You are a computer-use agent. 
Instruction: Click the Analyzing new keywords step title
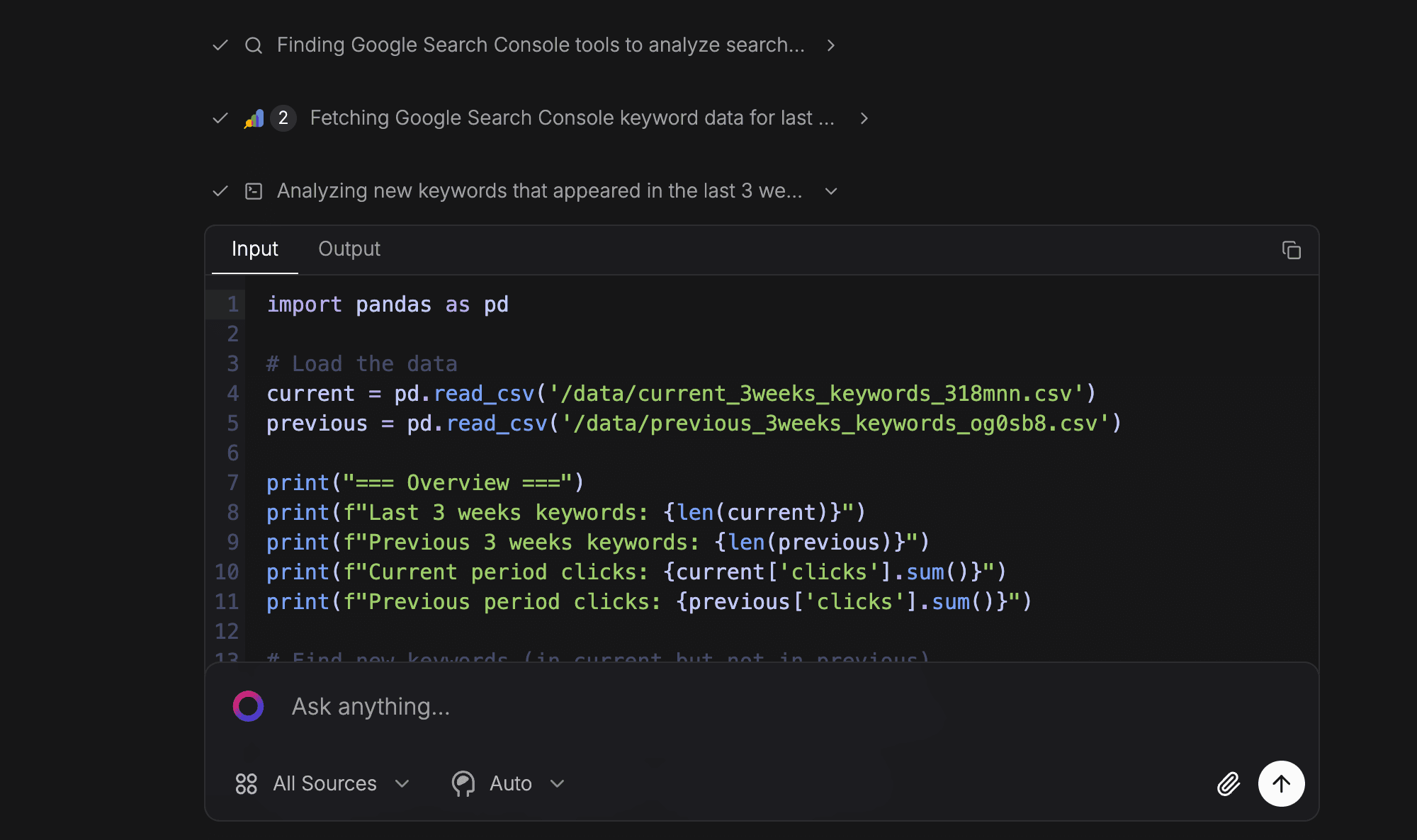[540, 191]
